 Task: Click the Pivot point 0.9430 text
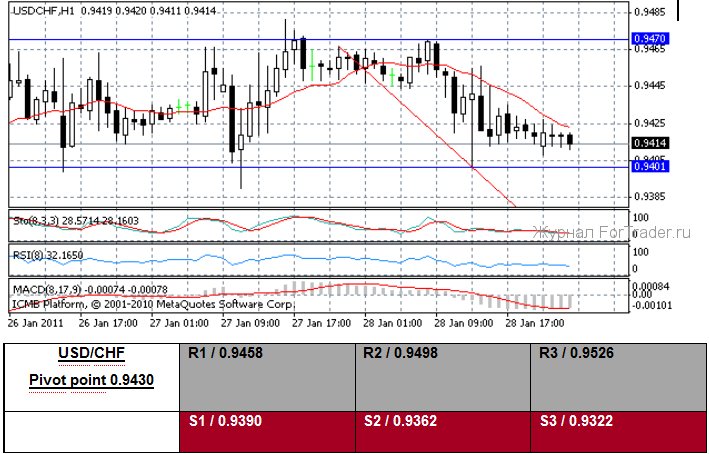(x=91, y=380)
